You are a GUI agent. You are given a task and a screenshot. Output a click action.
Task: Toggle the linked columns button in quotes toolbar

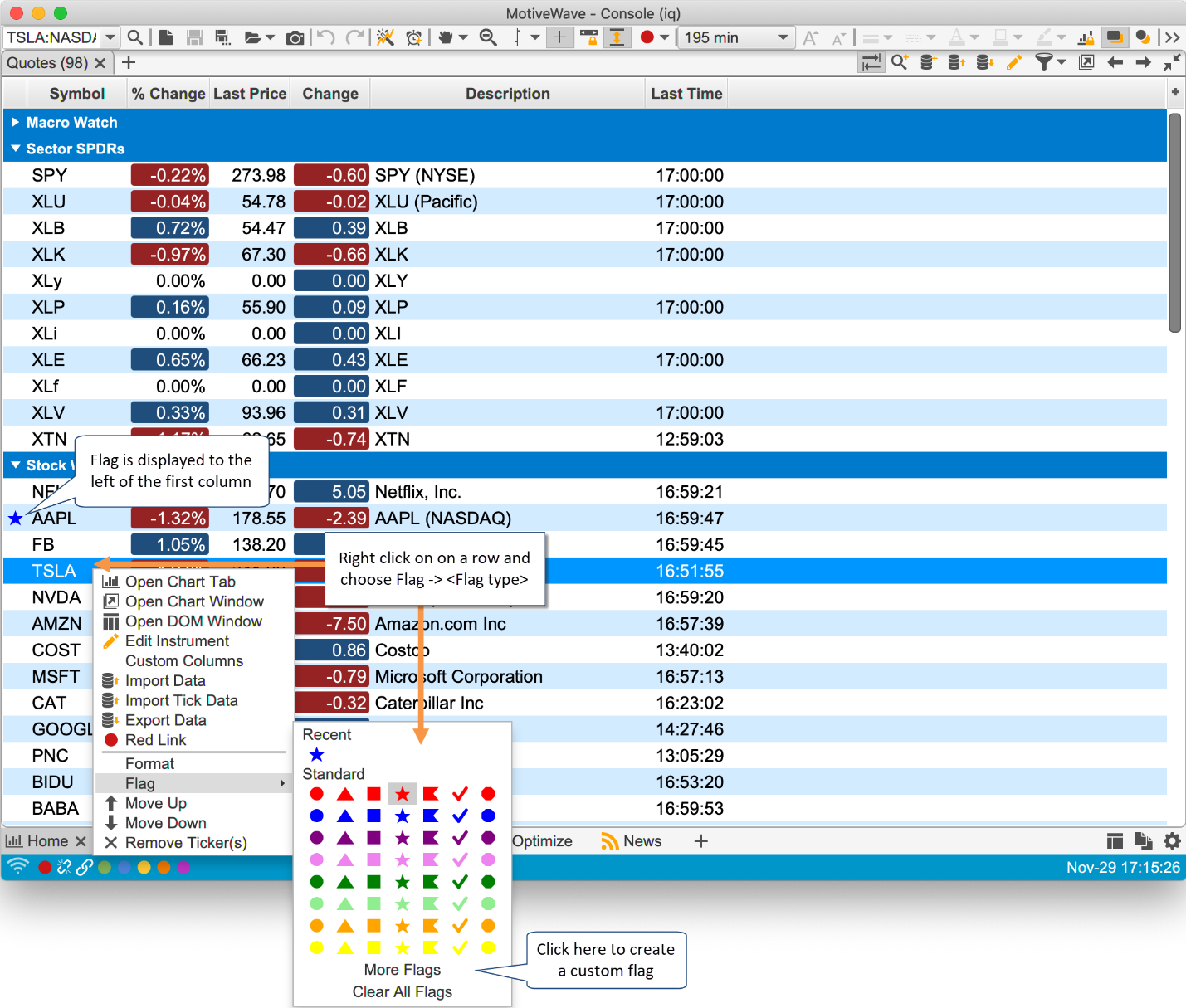pos(871,62)
